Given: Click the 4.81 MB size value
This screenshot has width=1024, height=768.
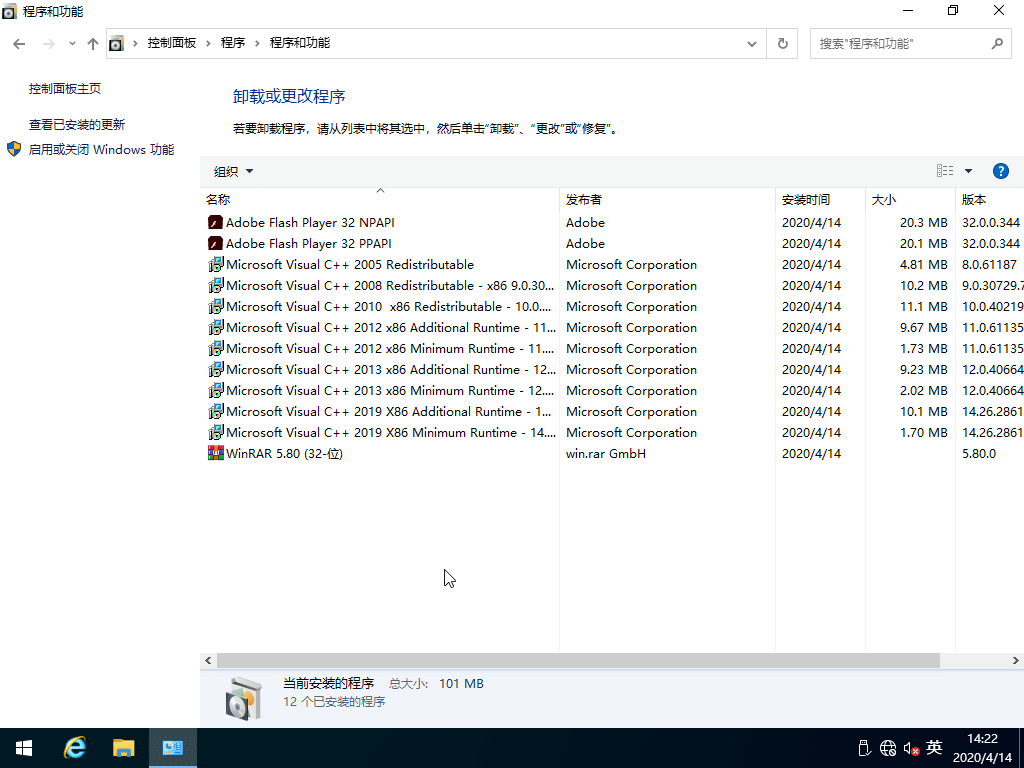Looking at the screenshot, I should click(923, 264).
